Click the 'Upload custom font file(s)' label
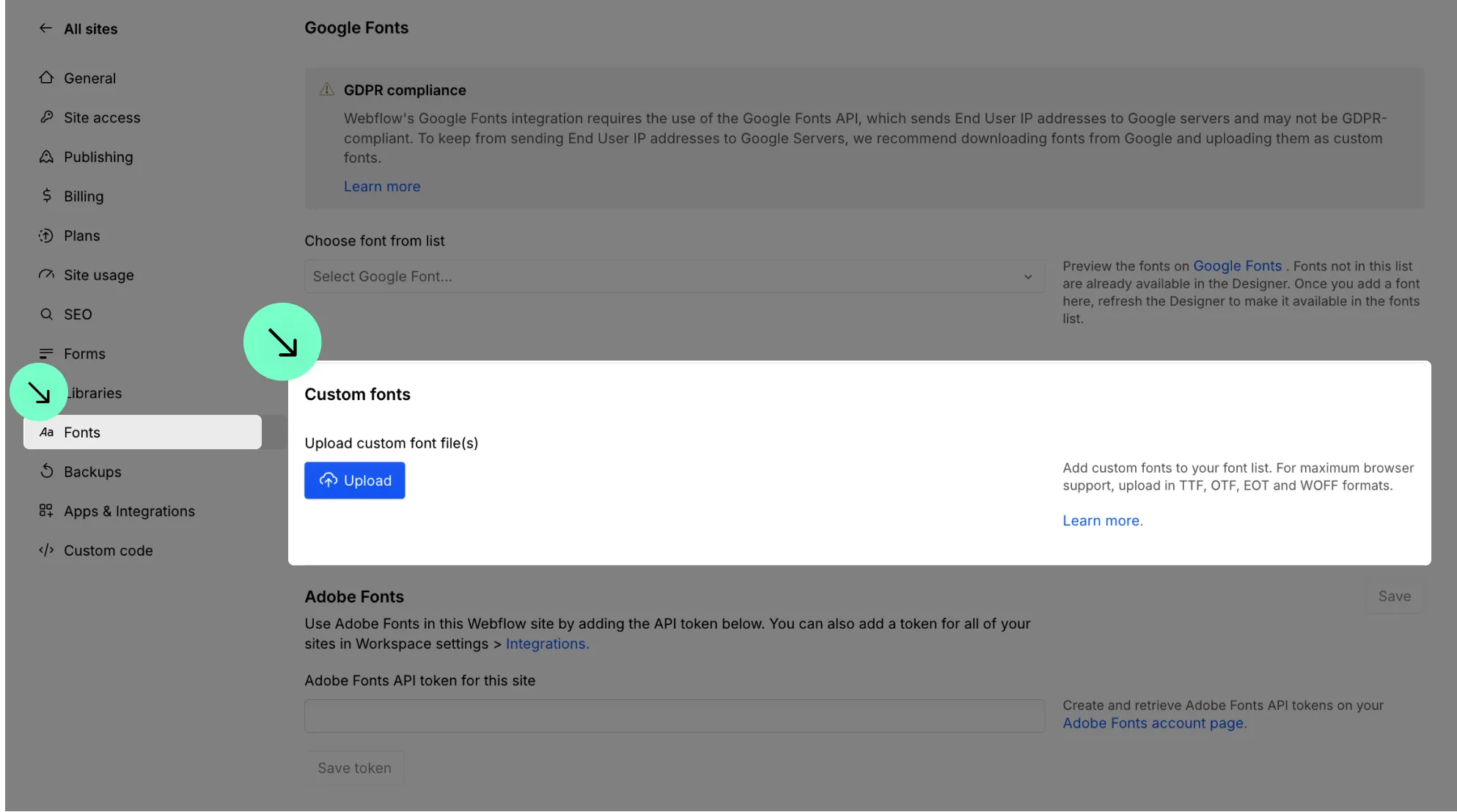 391,443
